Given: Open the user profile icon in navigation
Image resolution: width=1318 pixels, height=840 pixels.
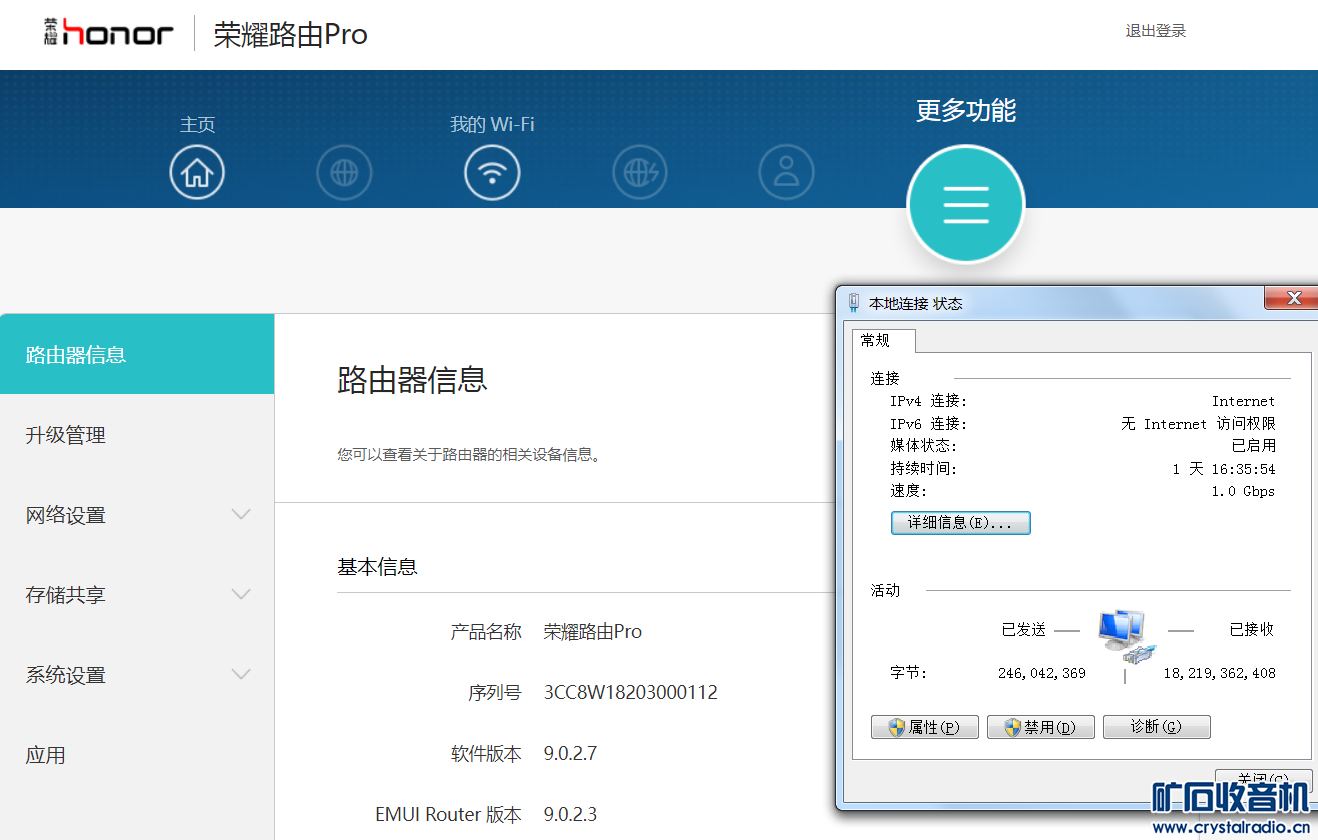Looking at the screenshot, I should (787, 173).
